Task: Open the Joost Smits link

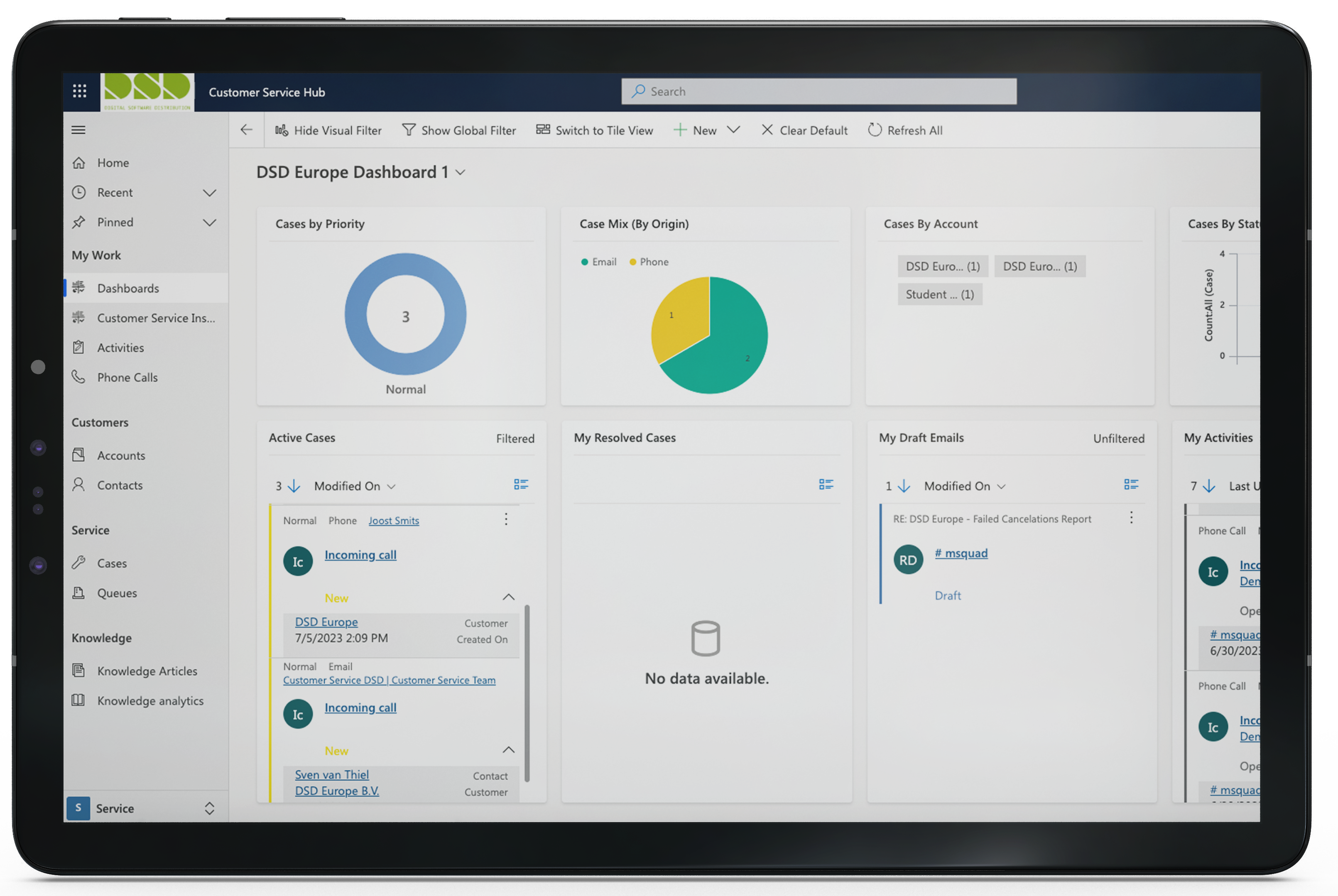Action: 394,521
